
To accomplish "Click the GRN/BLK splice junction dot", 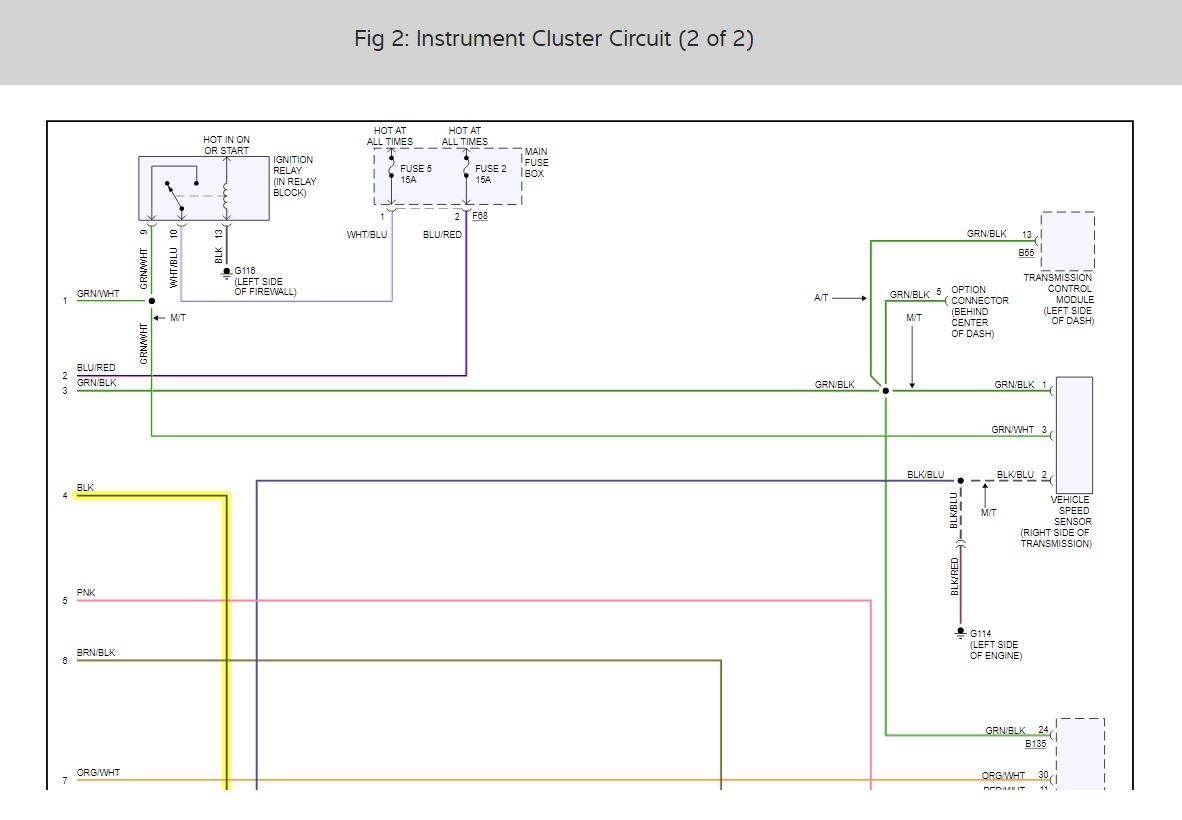I will pos(886,390).
